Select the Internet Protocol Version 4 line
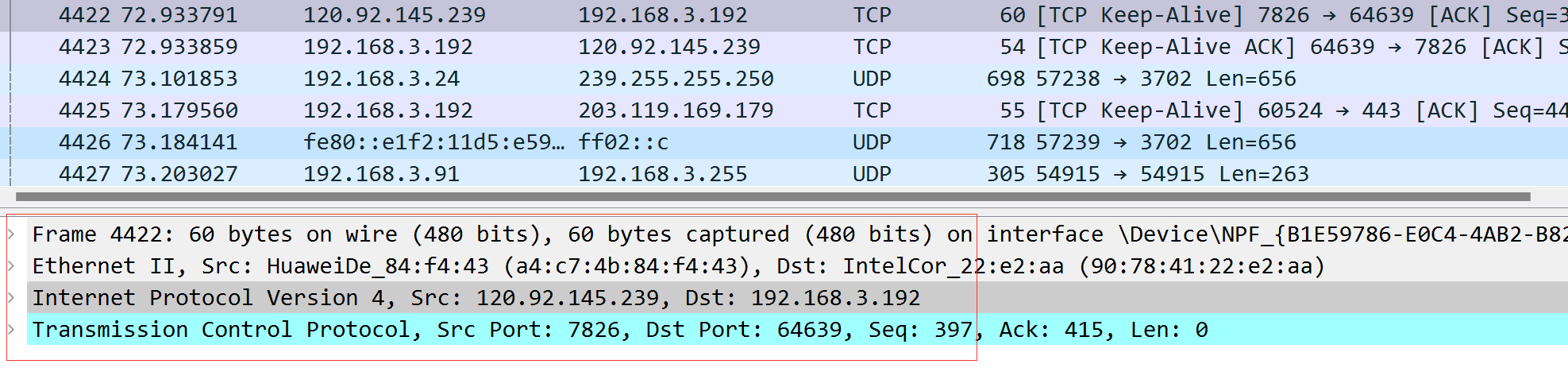 point(797,298)
